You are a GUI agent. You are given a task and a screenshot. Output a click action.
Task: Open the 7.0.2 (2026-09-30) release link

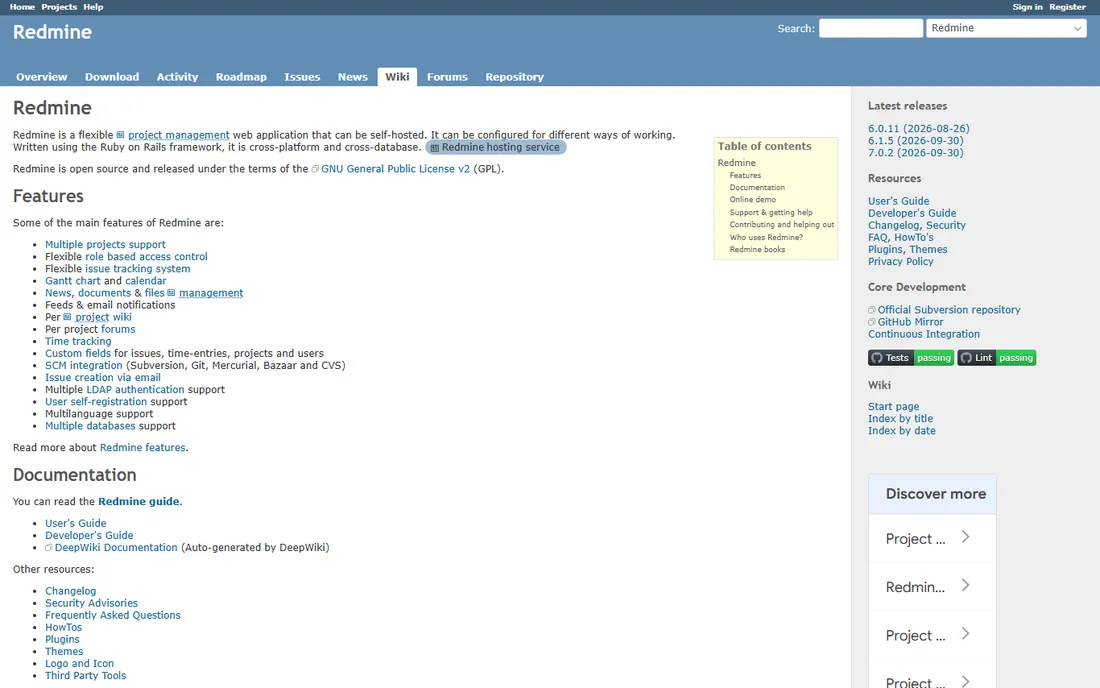pos(915,153)
